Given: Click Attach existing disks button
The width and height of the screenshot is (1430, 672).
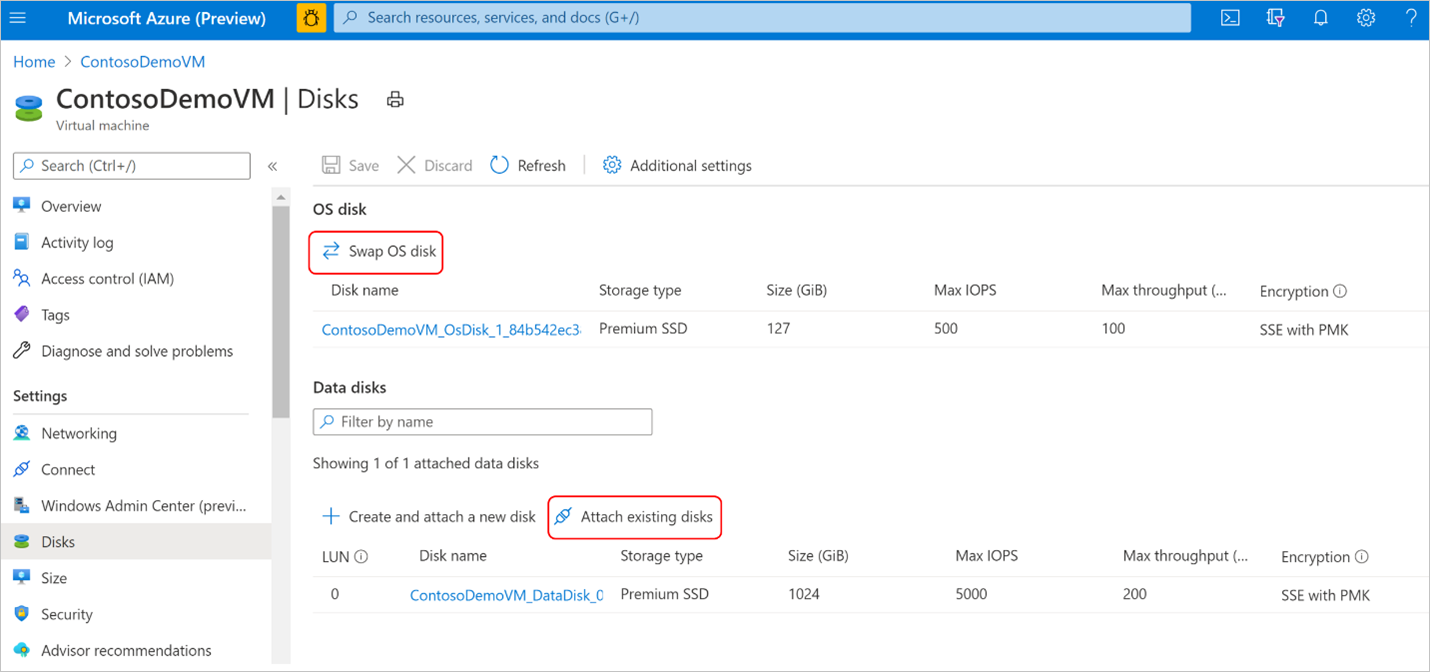Looking at the screenshot, I should click(x=635, y=517).
